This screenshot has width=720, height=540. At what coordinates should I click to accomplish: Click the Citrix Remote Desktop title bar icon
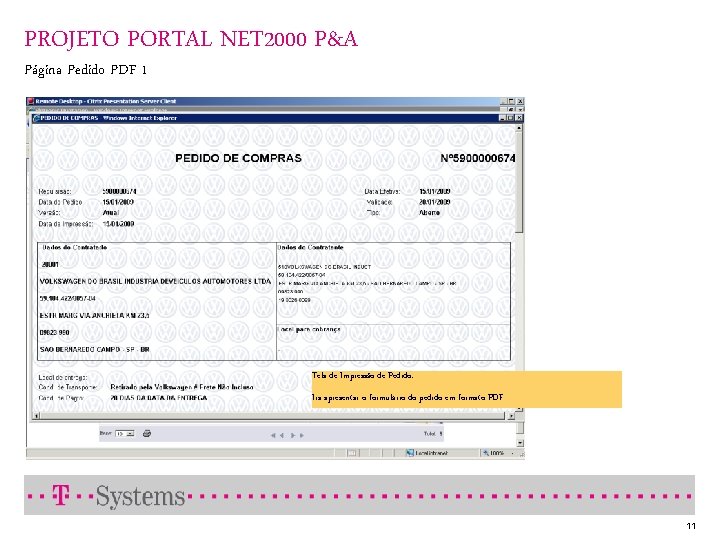coord(30,101)
